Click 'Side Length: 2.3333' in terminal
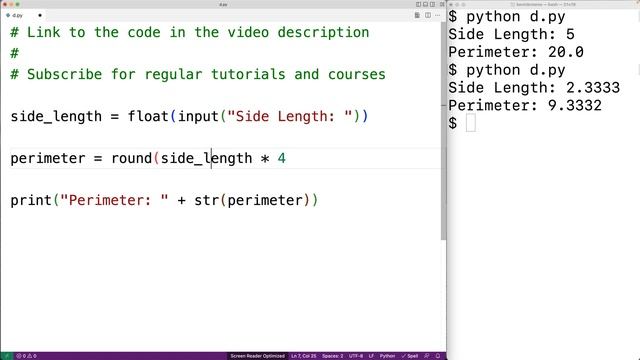 coord(534,88)
